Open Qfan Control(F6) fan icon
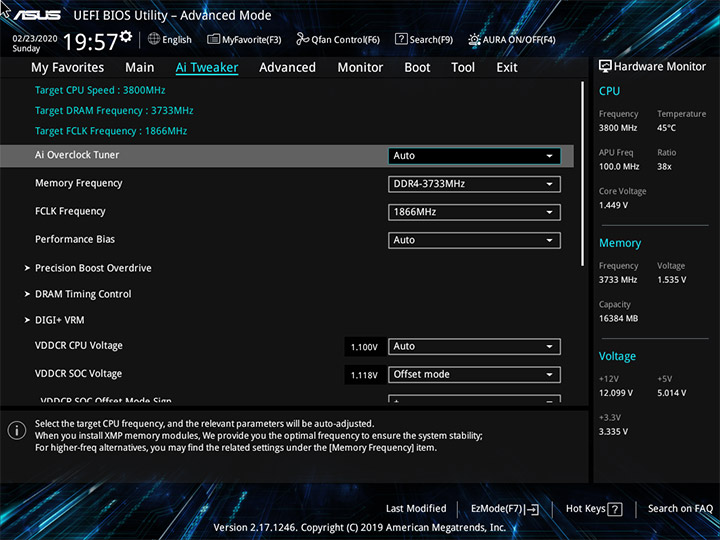 pyautogui.click(x=302, y=39)
